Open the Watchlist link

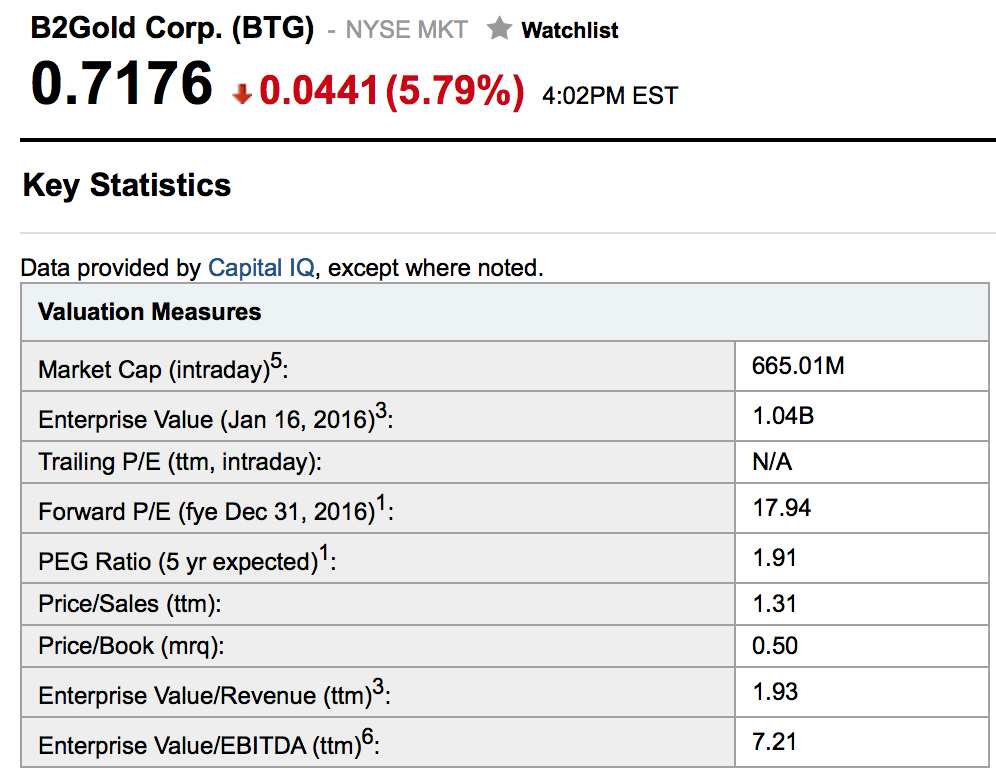pyautogui.click(x=569, y=30)
